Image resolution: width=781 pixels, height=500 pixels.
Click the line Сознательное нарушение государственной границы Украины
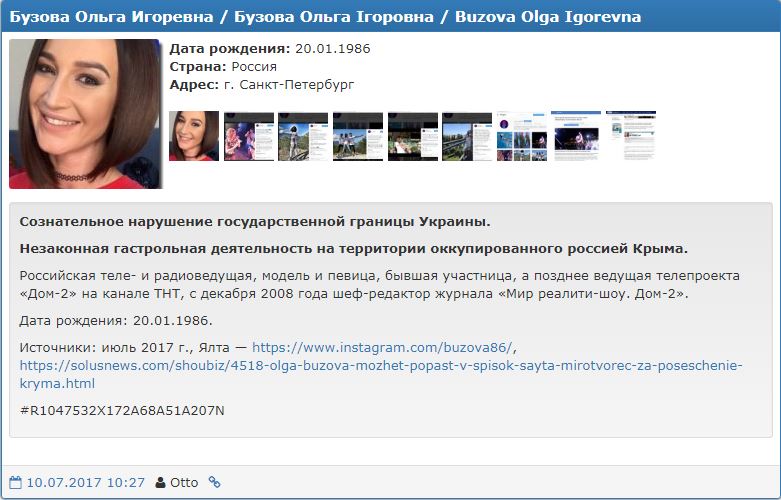[255, 222]
